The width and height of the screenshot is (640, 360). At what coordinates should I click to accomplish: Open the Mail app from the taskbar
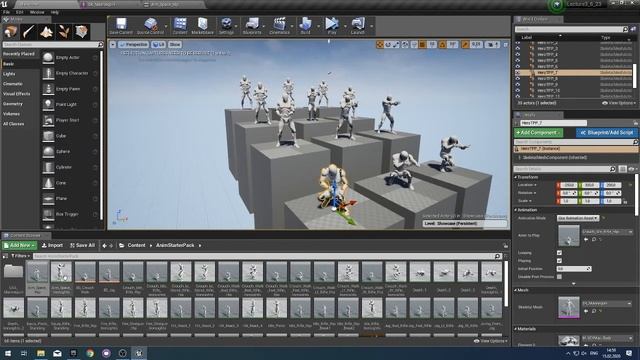(x=57, y=353)
